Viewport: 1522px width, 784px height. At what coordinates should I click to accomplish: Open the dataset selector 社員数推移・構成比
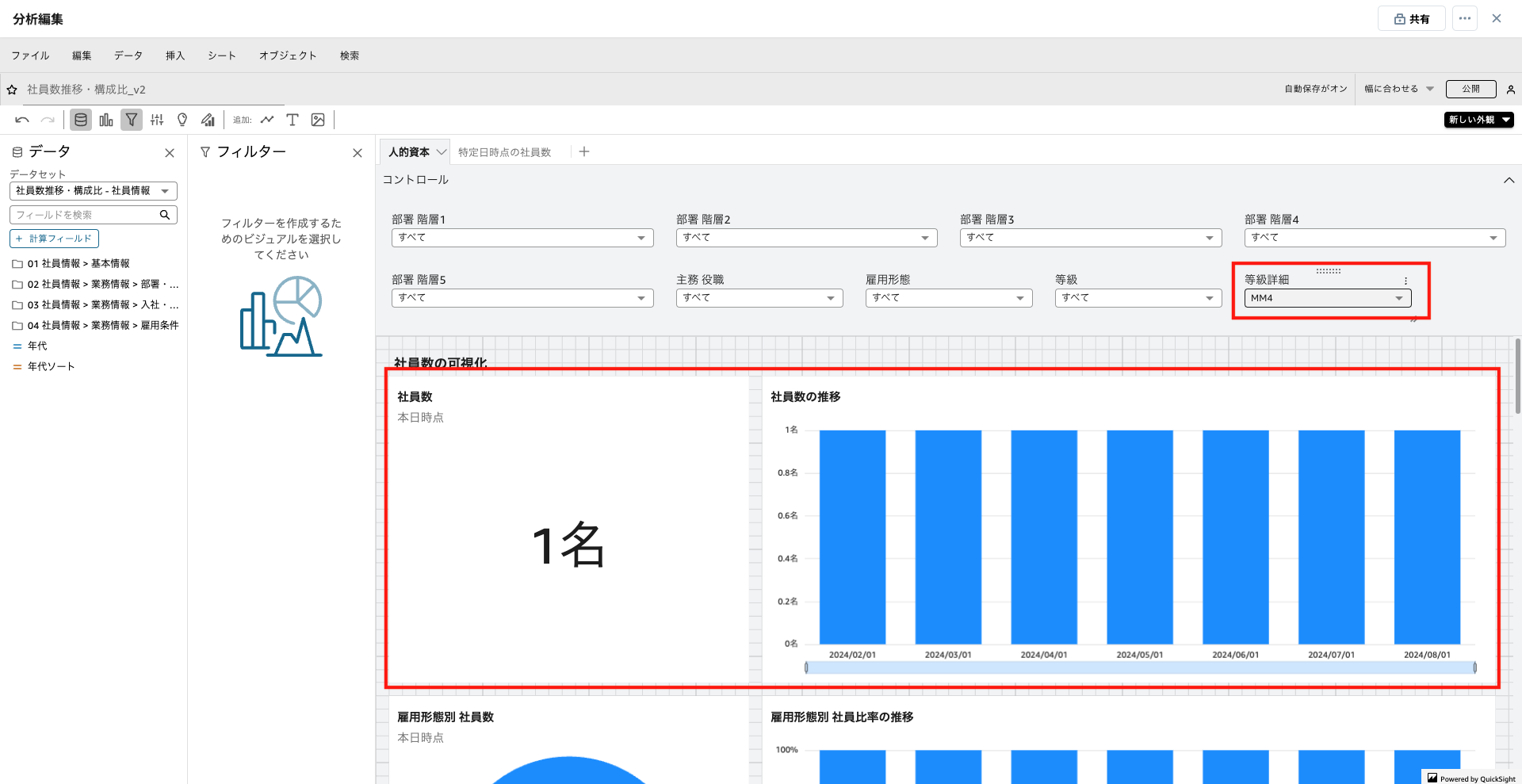coord(93,191)
